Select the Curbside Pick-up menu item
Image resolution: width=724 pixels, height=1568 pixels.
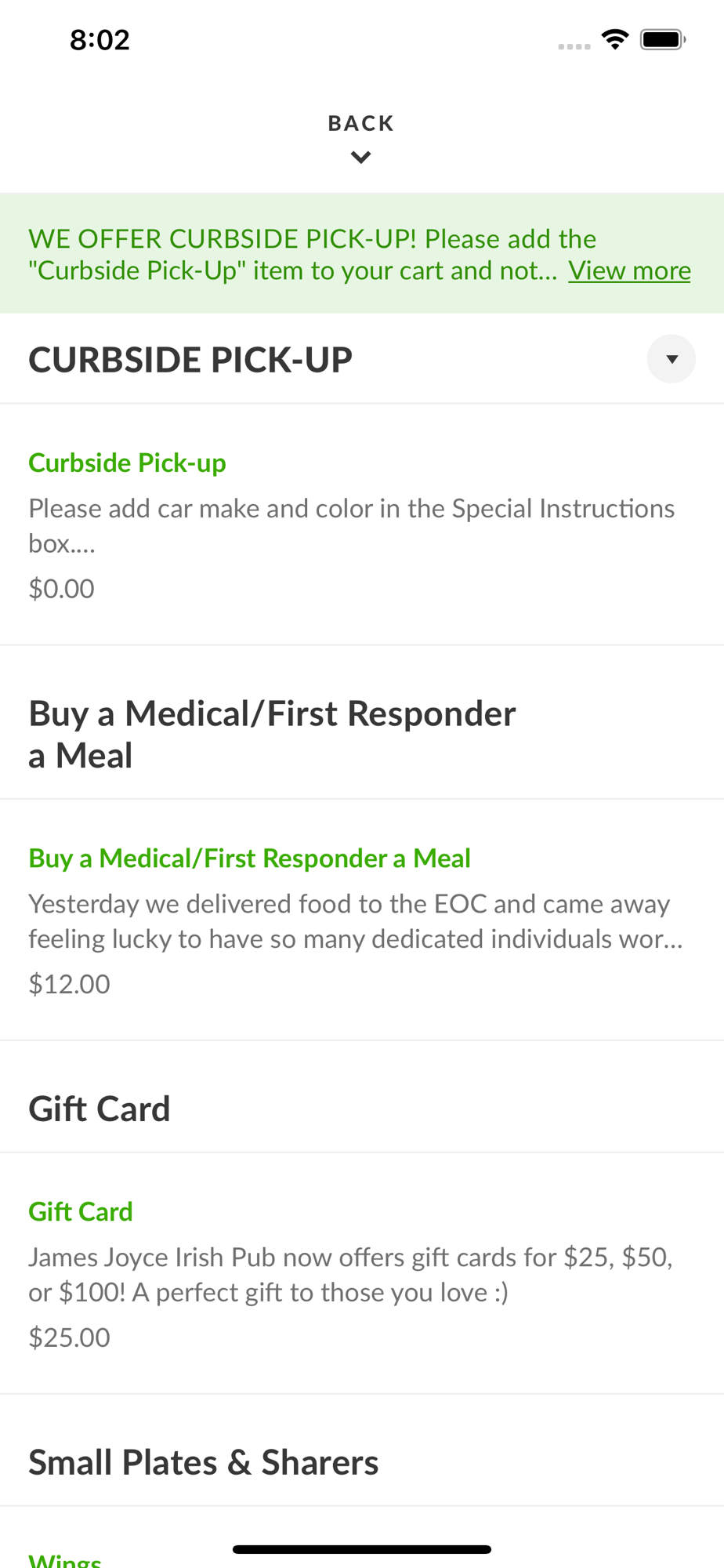[x=127, y=463]
